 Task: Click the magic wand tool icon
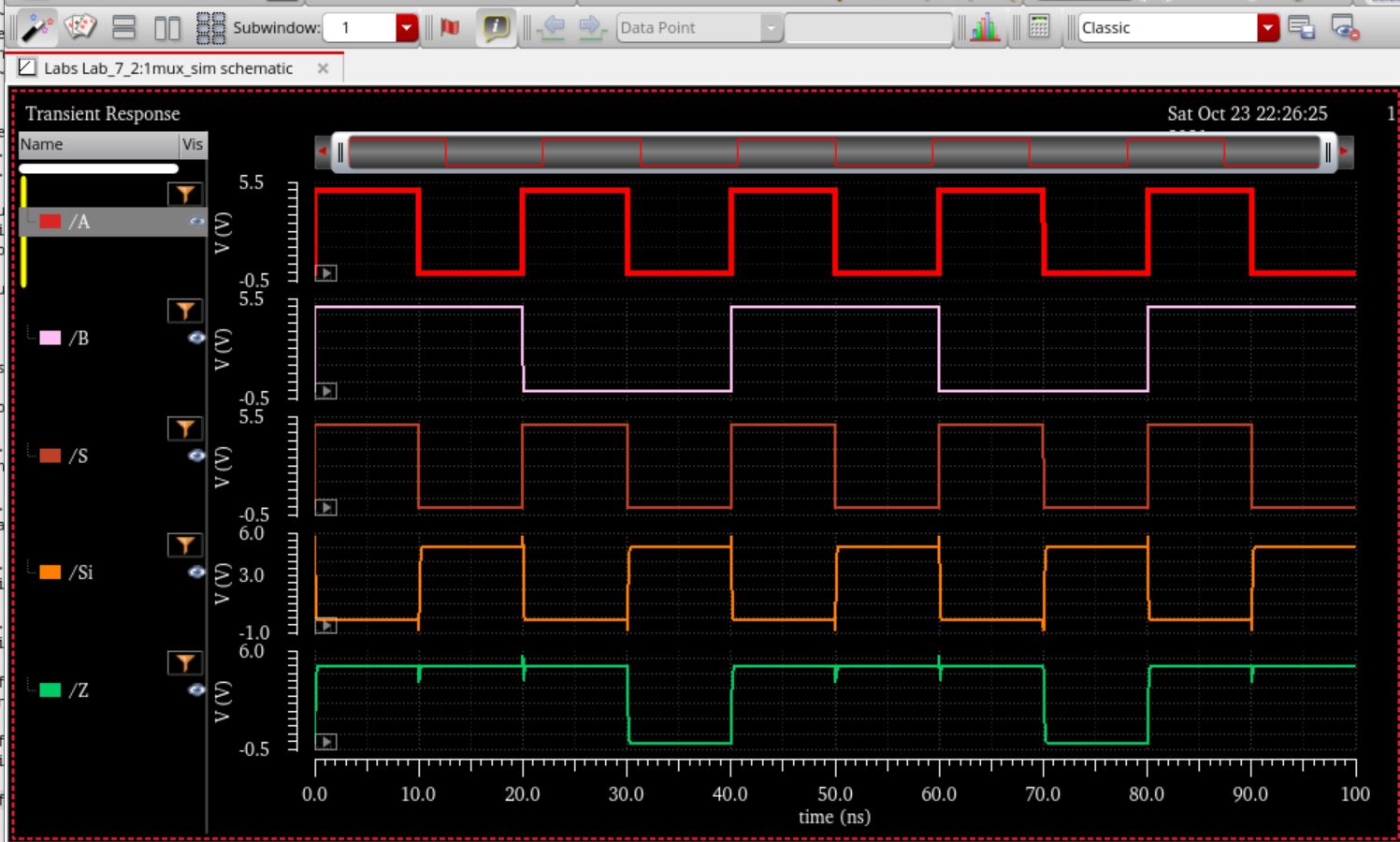37,28
